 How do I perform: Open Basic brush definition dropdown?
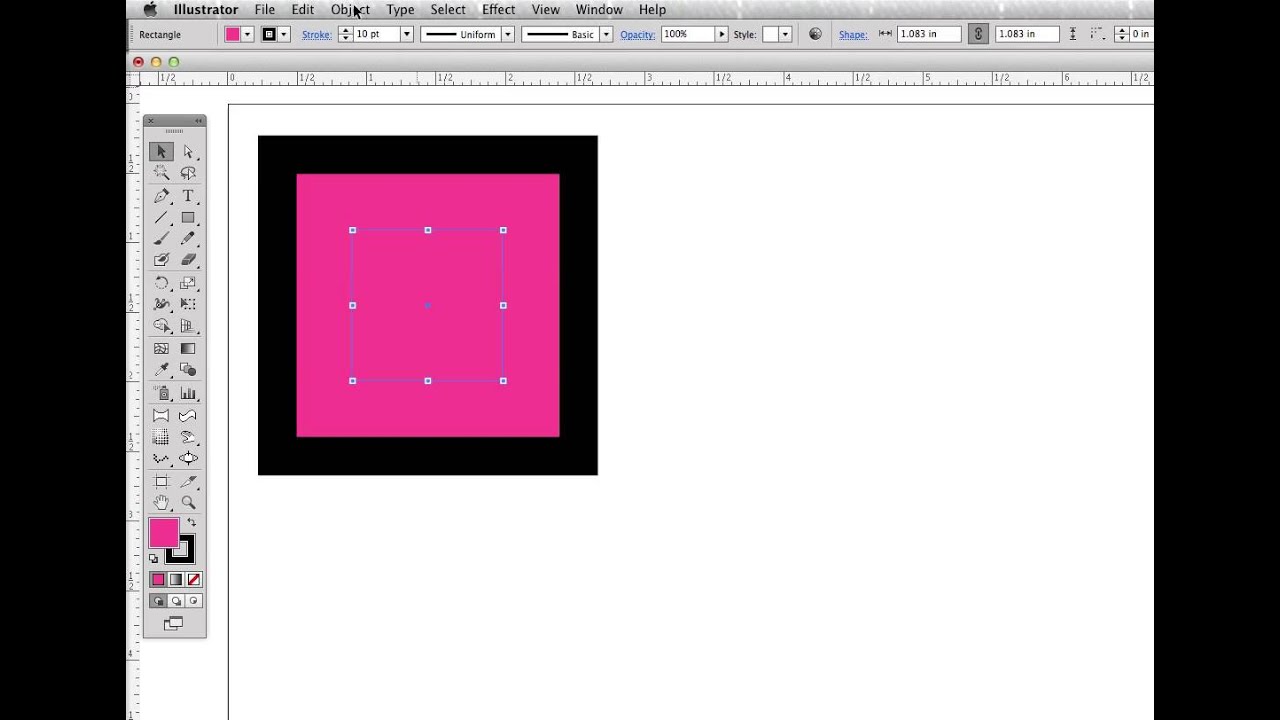(x=606, y=34)
